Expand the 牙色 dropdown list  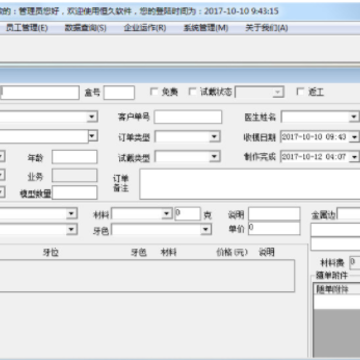coord(206,229)
